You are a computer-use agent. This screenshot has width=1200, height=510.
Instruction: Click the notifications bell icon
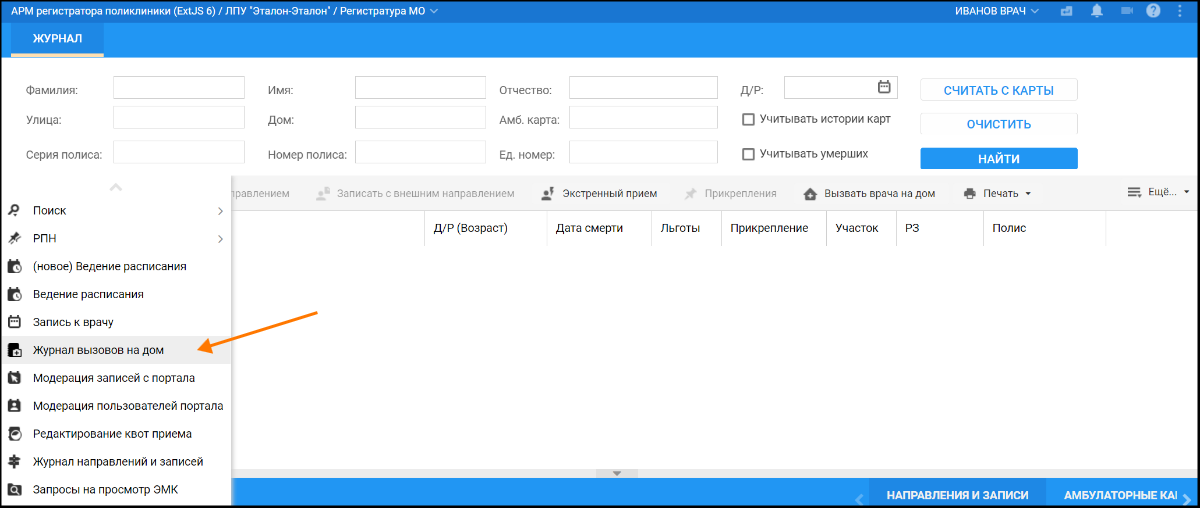pos(1097,11)
